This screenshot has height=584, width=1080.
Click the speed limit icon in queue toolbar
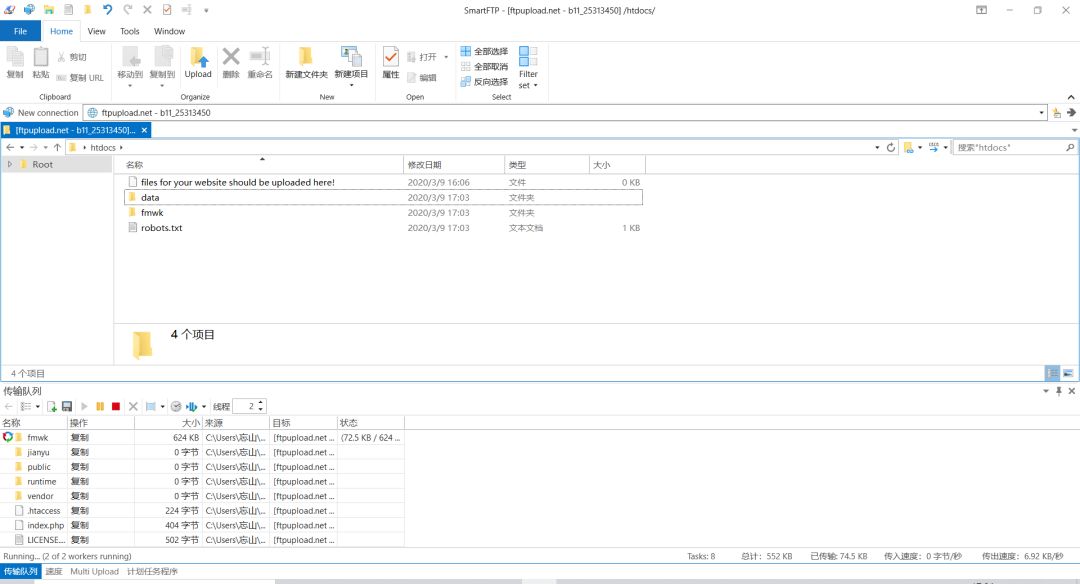pos(192,406)
